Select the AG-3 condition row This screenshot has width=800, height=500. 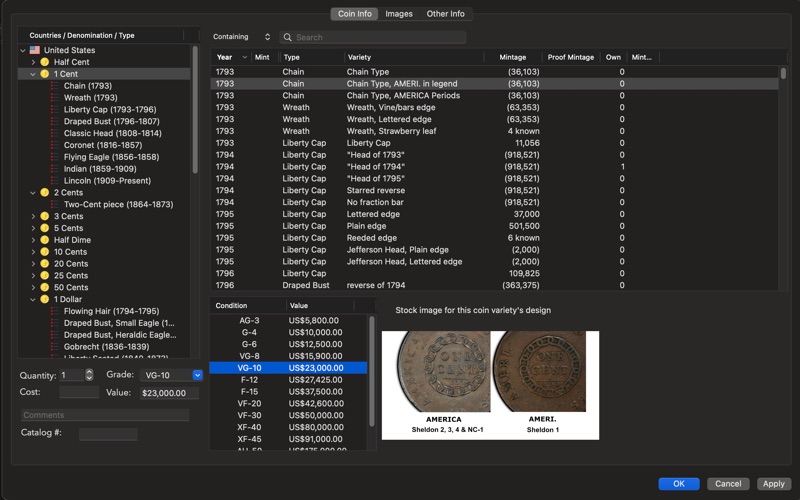pos(288,320)
